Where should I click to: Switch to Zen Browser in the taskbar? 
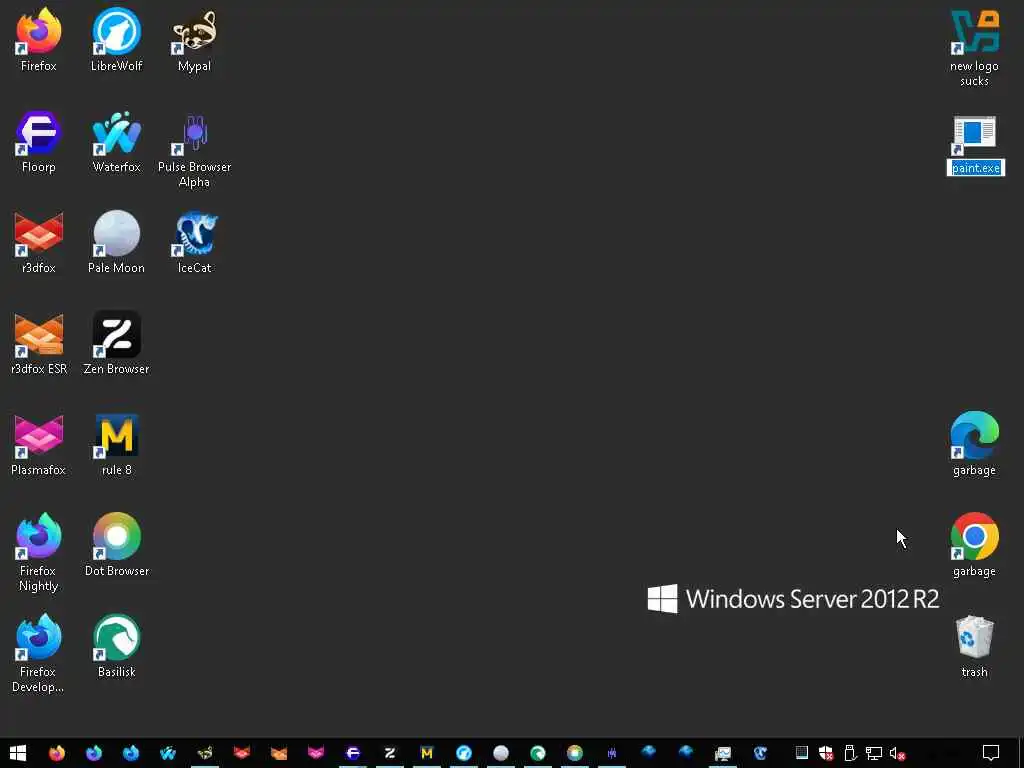click(x=390, y=753)
